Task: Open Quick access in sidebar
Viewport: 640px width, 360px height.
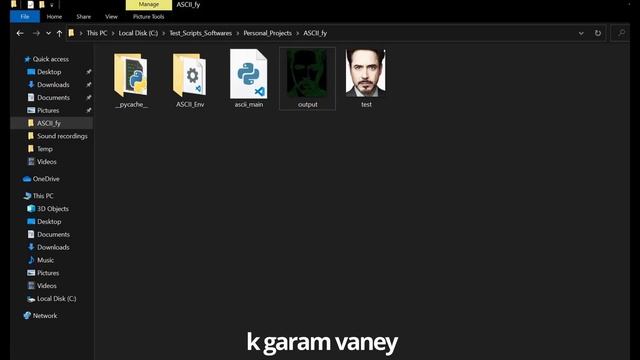Action: (x=51, y=59)
